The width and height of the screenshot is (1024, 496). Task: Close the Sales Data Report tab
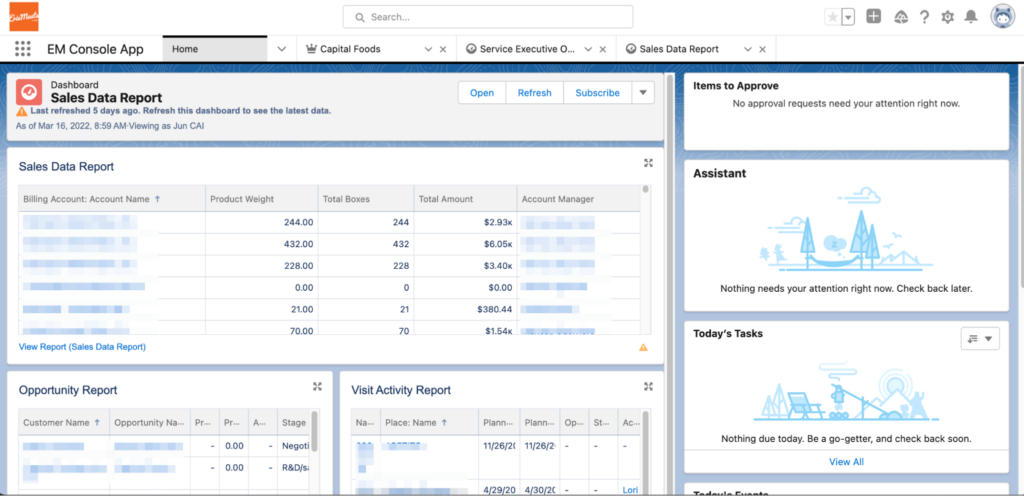[762, 50]
